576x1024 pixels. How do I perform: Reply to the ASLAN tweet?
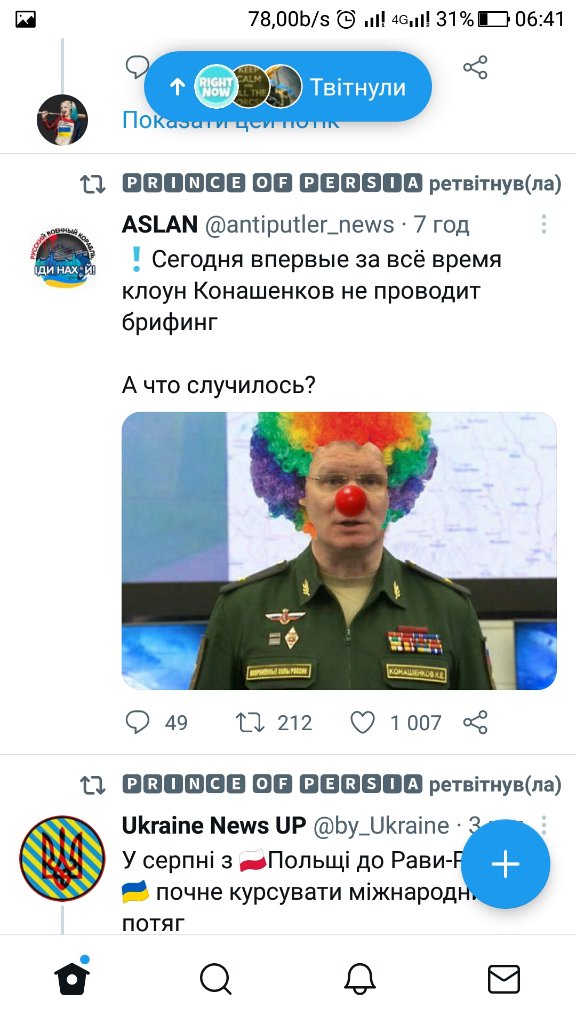(x=137, y=722)
